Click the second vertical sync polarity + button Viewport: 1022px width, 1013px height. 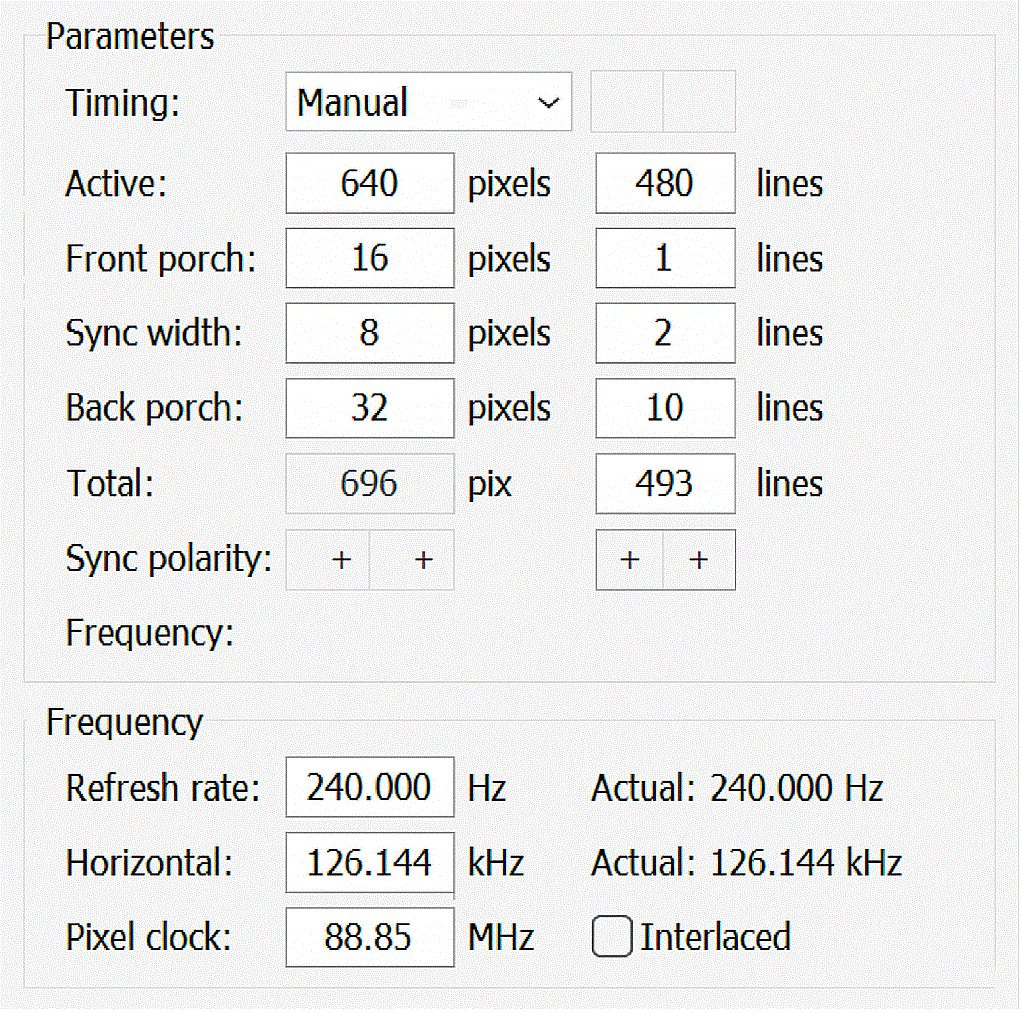(699, 560)
